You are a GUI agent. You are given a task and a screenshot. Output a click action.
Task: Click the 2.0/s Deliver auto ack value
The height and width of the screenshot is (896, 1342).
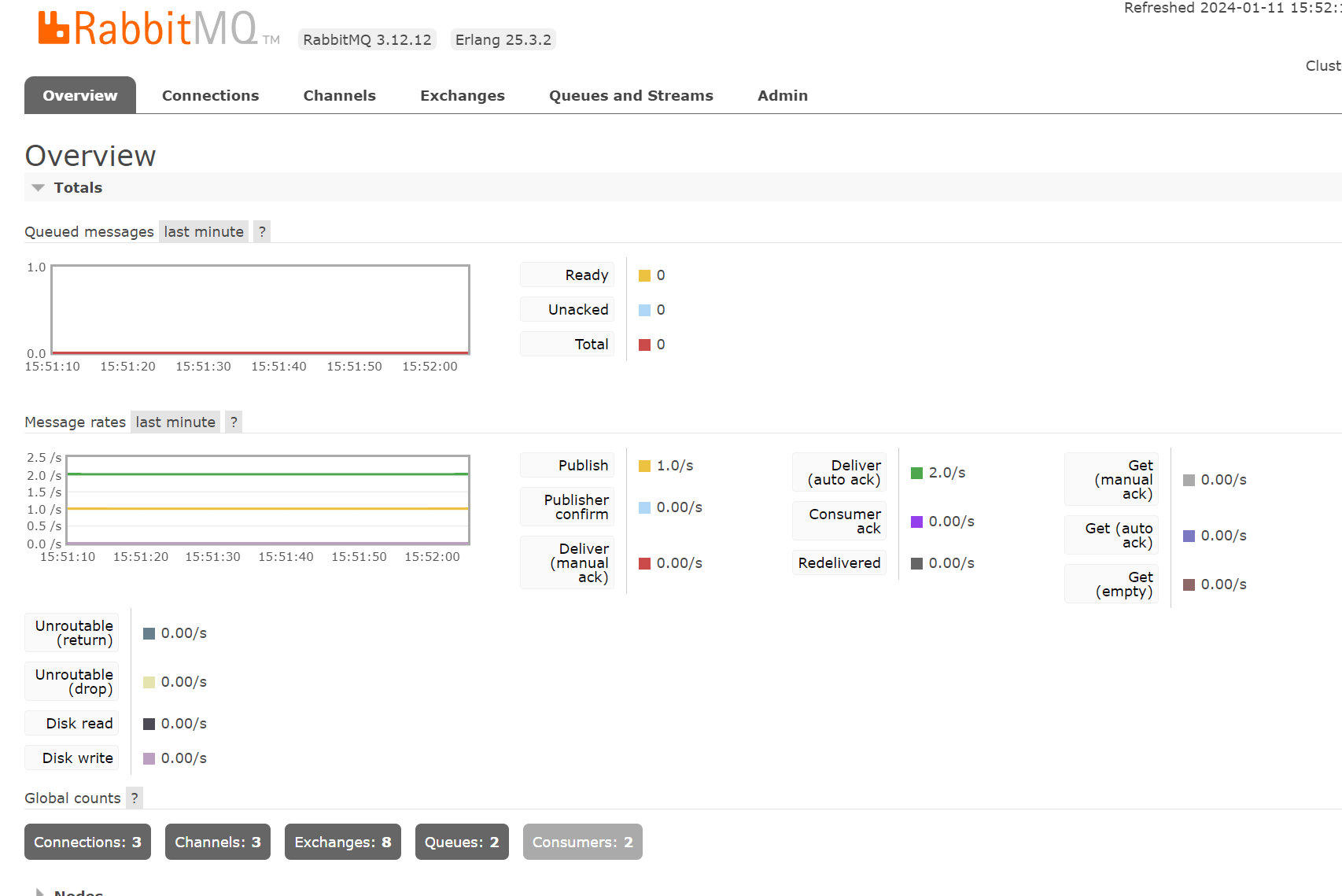[947, 473]
